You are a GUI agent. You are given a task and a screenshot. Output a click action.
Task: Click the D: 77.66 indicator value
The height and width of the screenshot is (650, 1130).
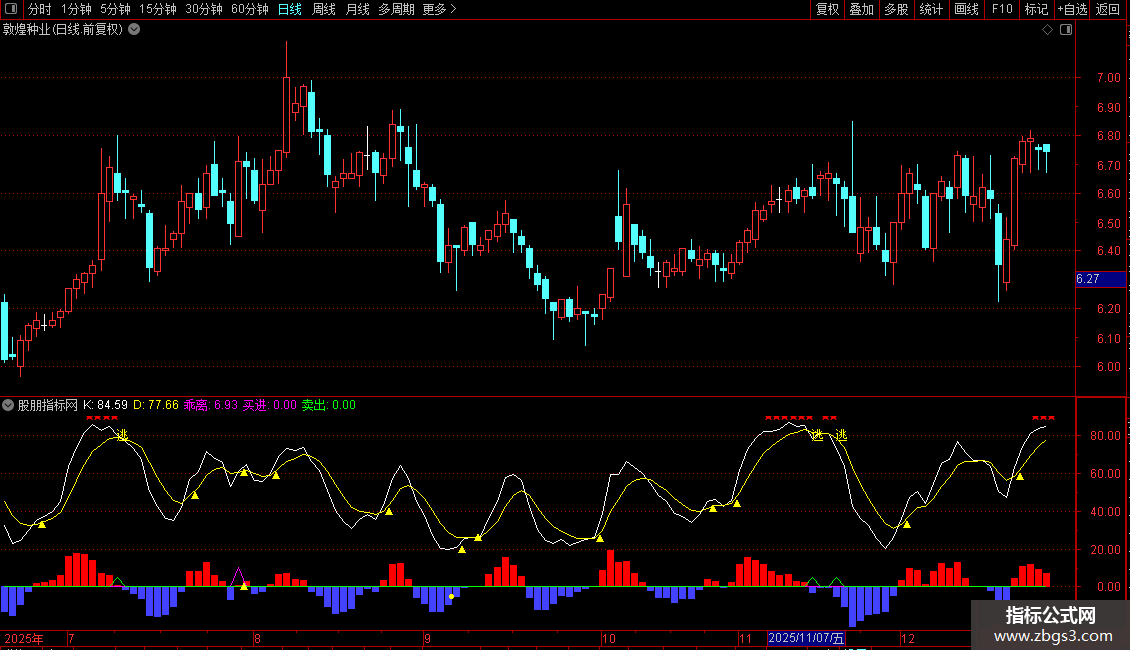click(x=156, y=405)
